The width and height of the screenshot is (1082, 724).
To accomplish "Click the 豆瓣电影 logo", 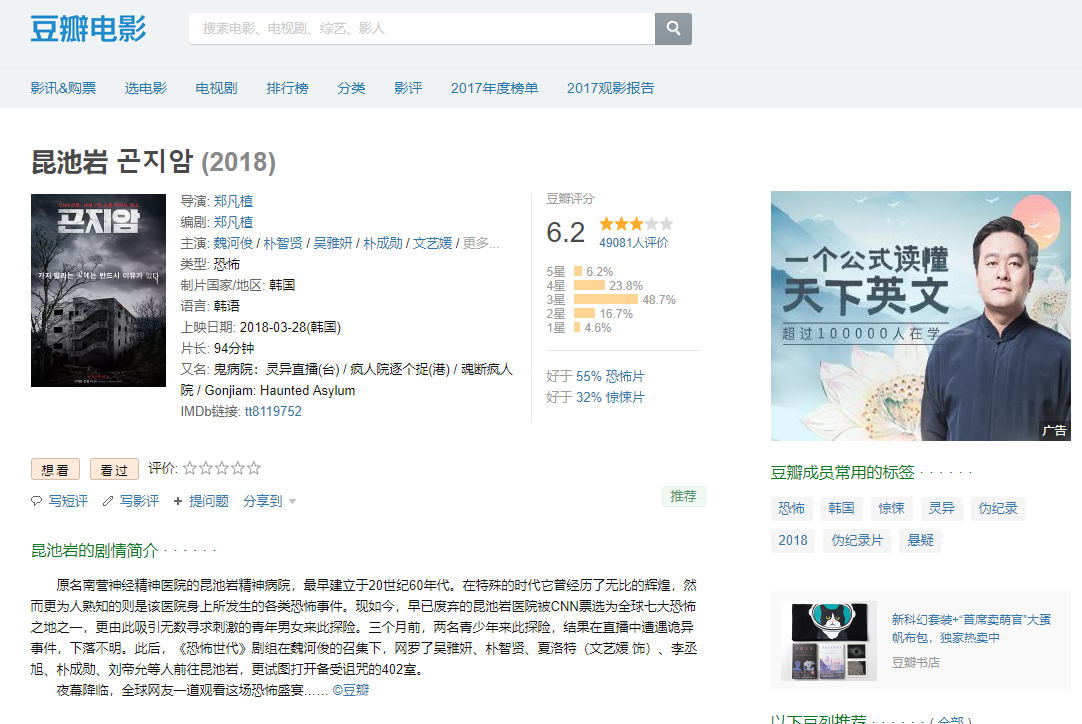I will [88, 29].
